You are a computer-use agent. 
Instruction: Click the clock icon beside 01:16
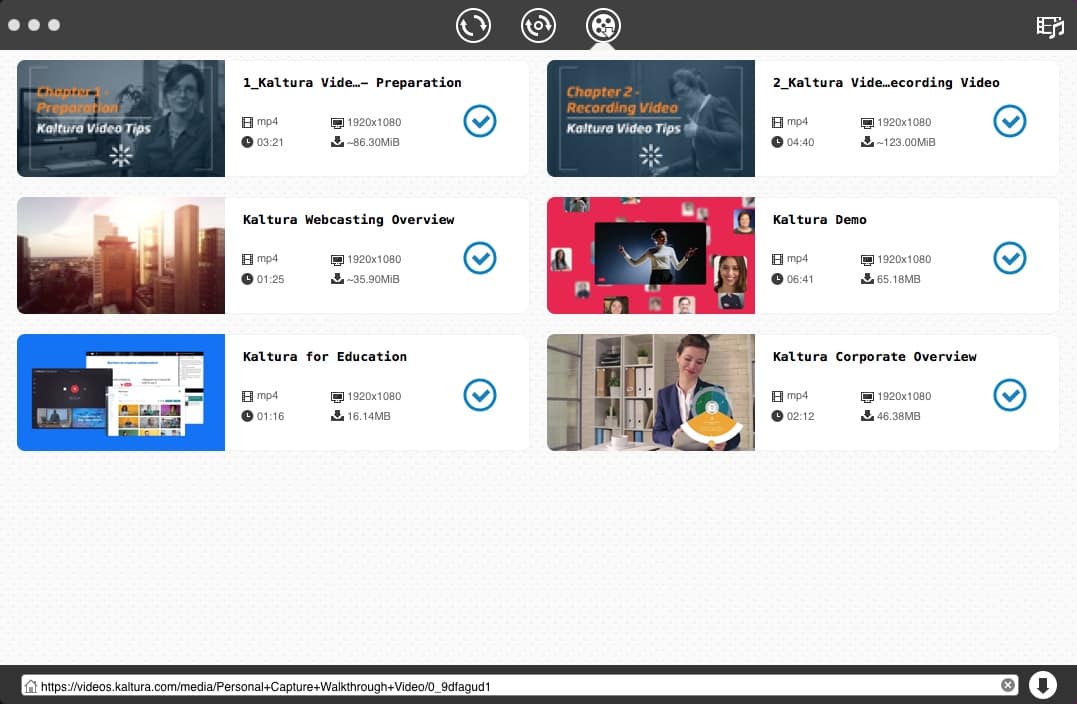pos(247,416)
